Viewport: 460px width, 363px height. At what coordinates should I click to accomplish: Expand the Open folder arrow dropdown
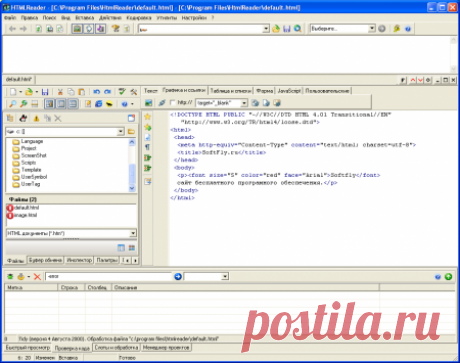tap(37, 92)
